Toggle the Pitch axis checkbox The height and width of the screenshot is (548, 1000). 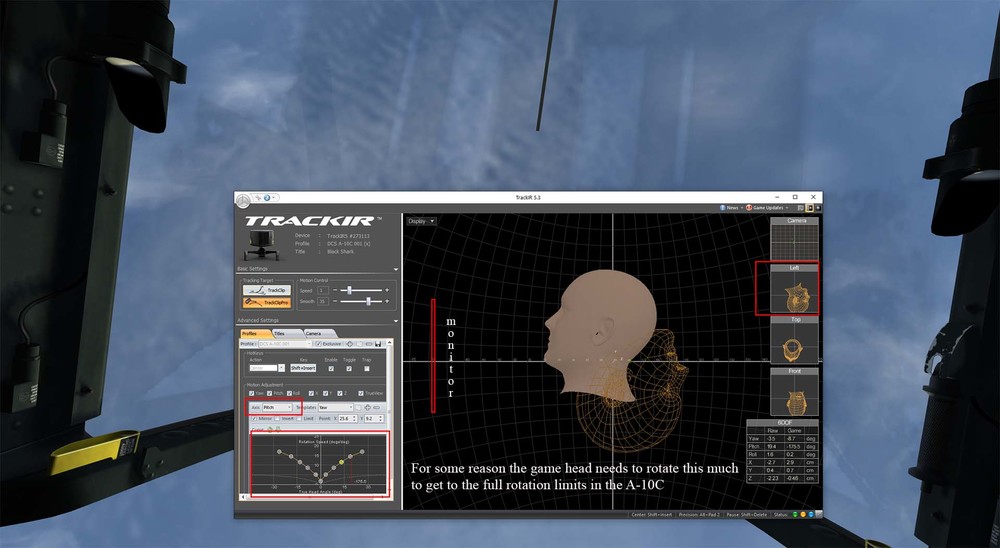point(270,393)
